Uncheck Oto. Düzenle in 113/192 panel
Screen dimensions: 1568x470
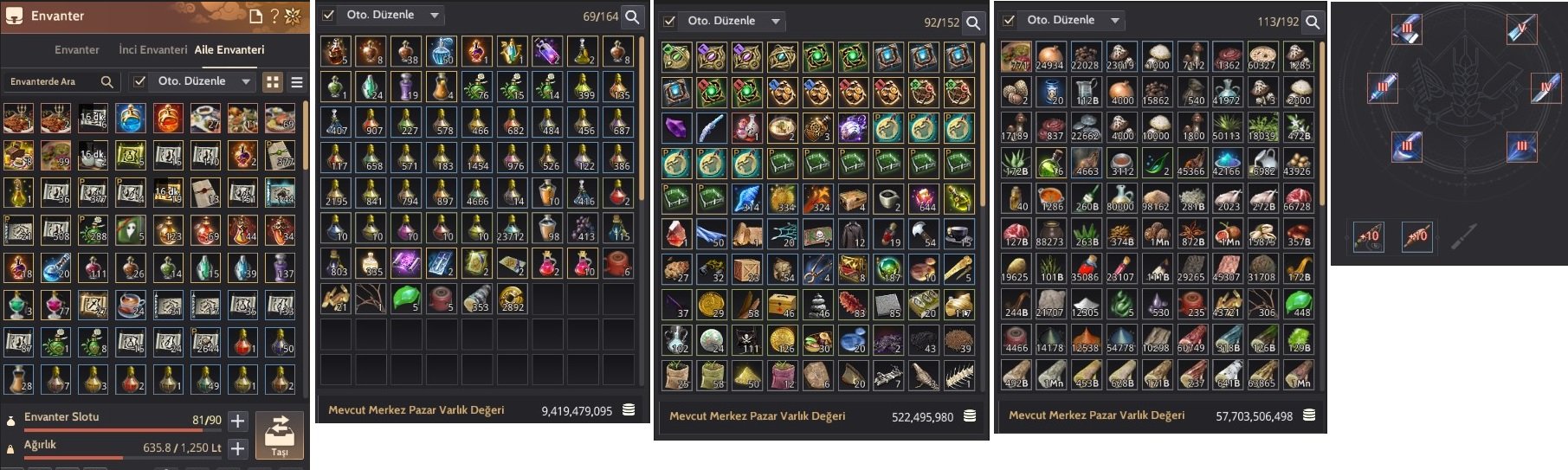click(1009, 20)
